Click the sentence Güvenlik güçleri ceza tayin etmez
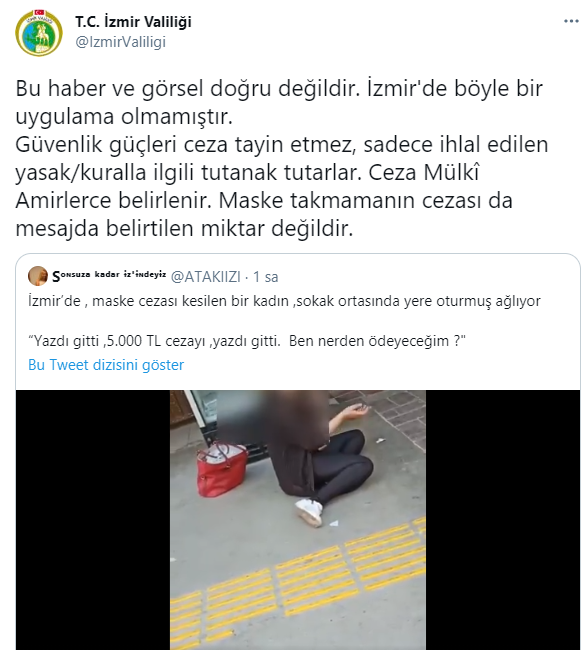The height and width of the screenshot is (650, 582). pos(184,145)
